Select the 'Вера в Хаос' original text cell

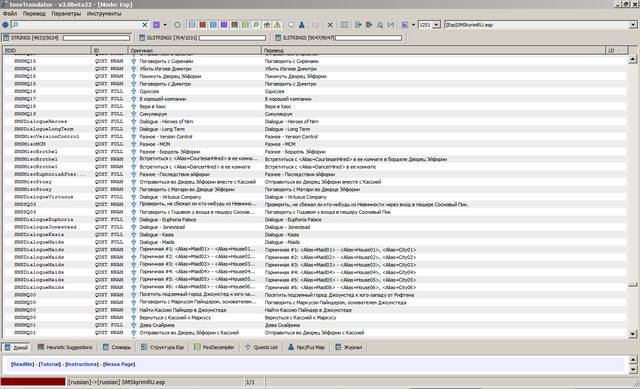[153, 106]
